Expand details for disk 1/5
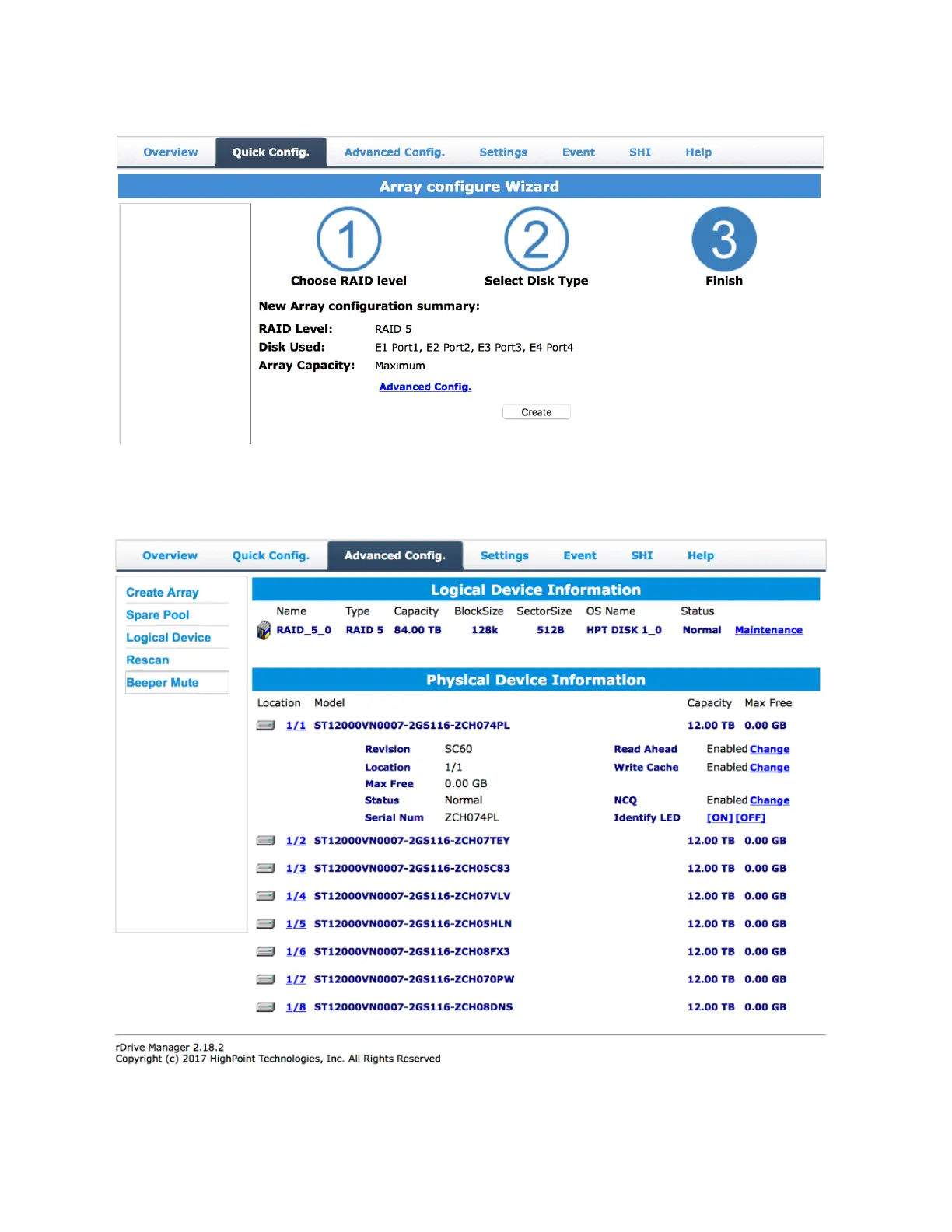Viewport: 952px width, 1232px height. click(296, 924)
